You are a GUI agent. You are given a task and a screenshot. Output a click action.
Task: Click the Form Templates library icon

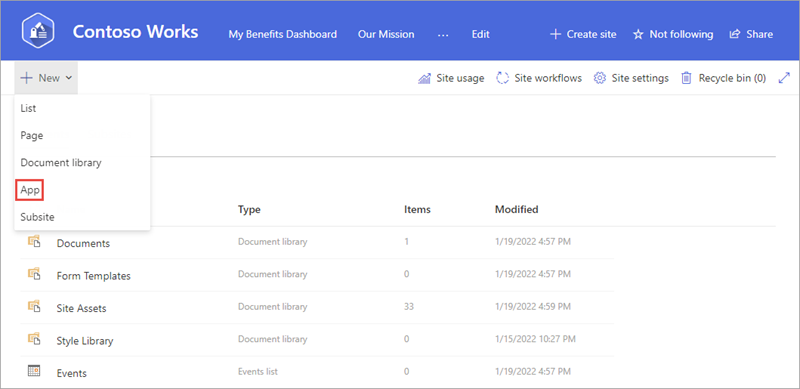coord(34,274)
